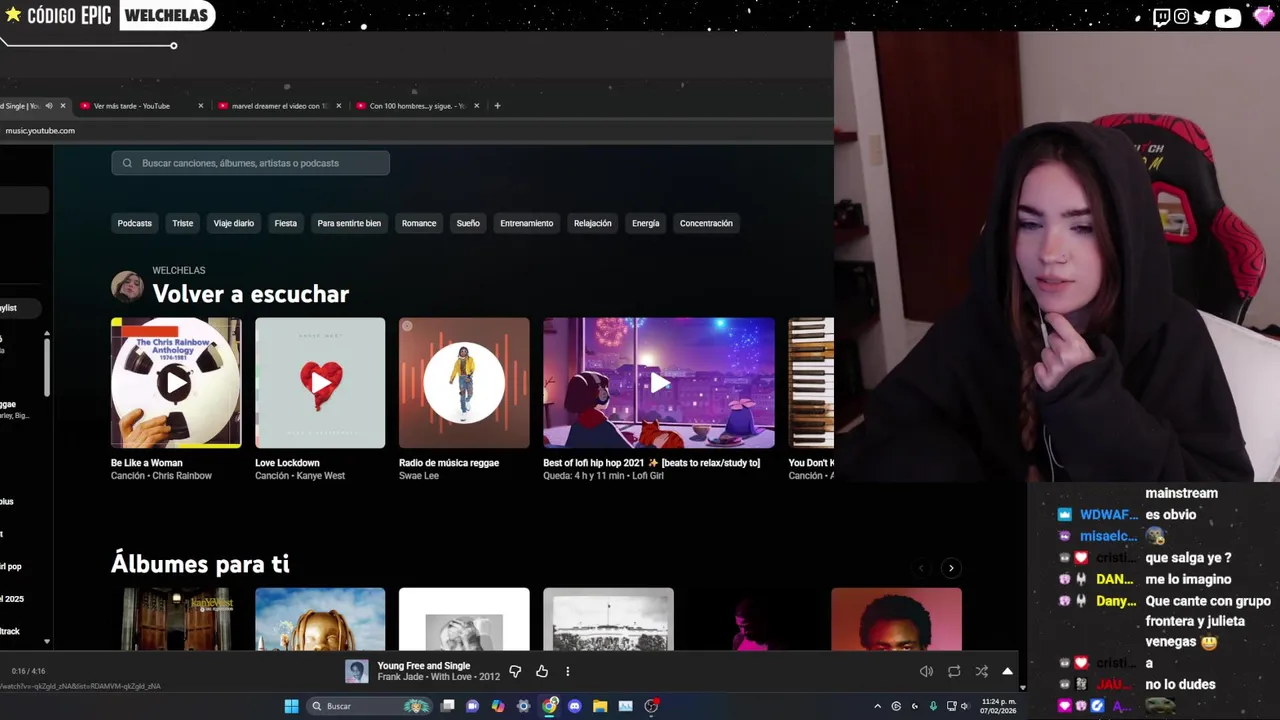Select the Podcasts filter chip
Viewport: 1280px width, 720px height.
point(134,223)
